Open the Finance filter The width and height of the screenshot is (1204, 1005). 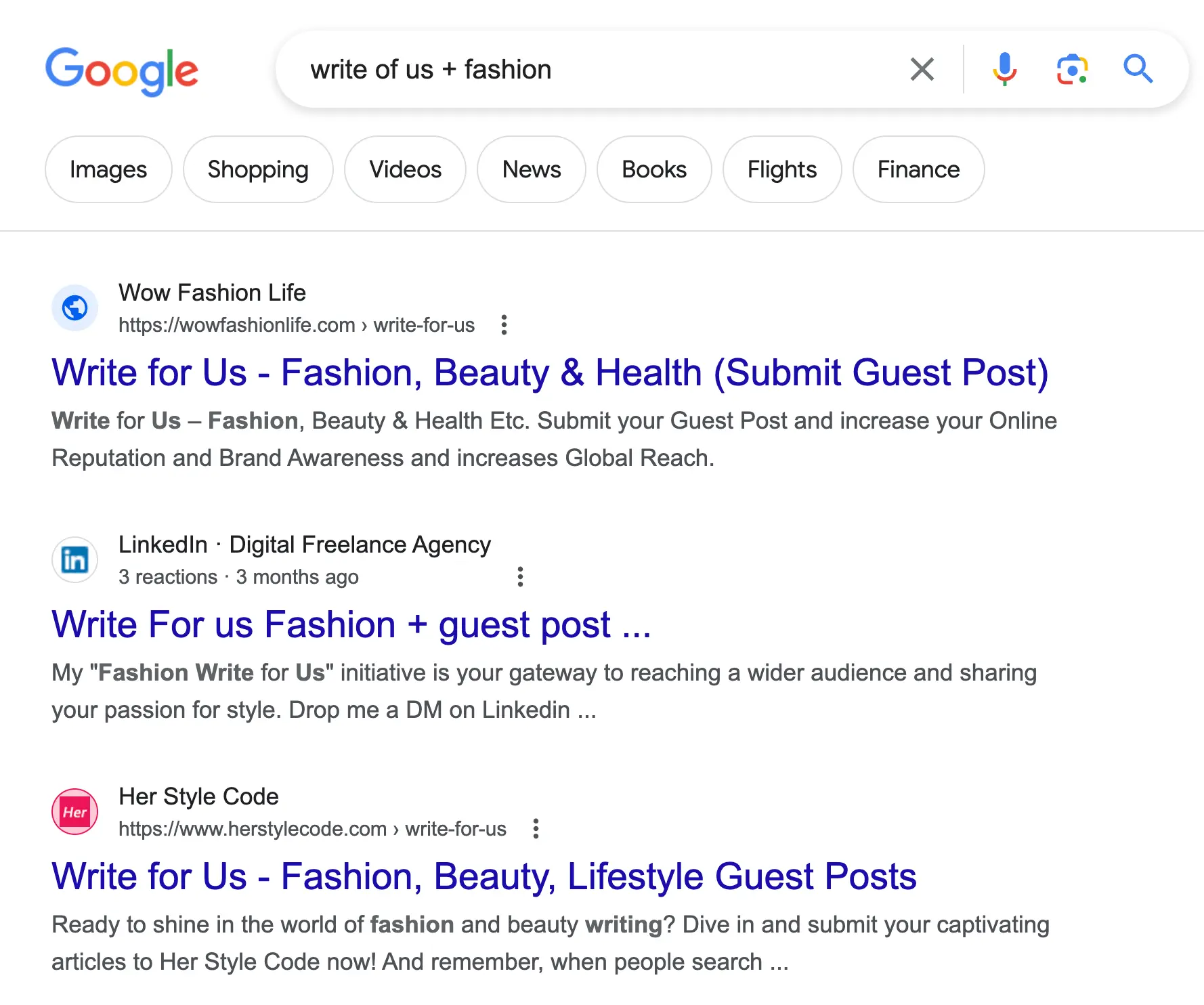point(918,169)
